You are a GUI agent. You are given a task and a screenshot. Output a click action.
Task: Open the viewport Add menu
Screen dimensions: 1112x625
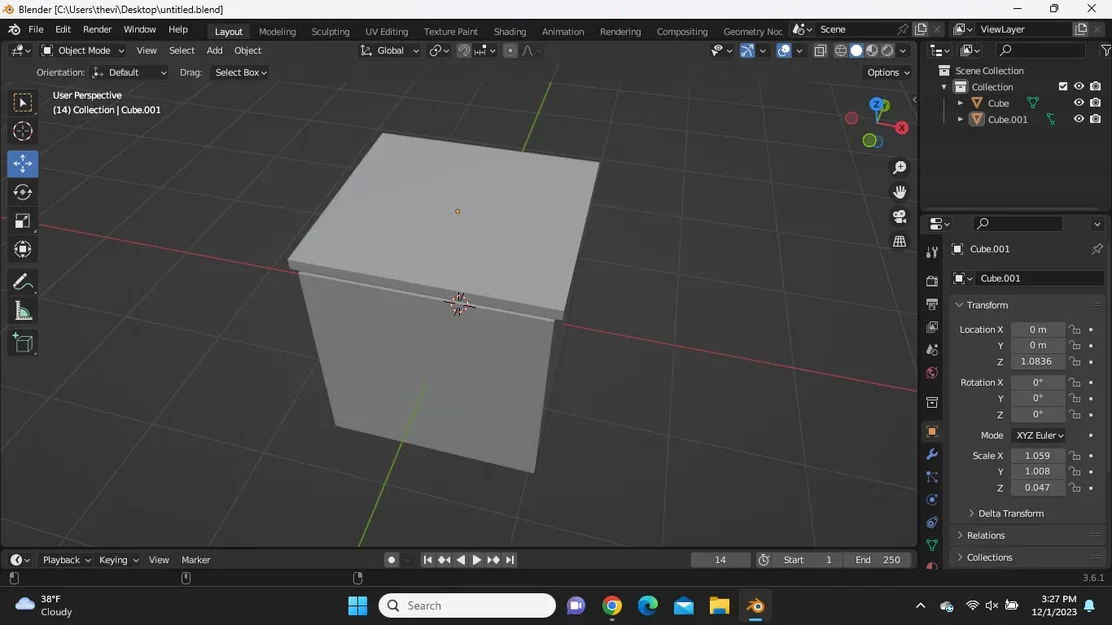214,50
